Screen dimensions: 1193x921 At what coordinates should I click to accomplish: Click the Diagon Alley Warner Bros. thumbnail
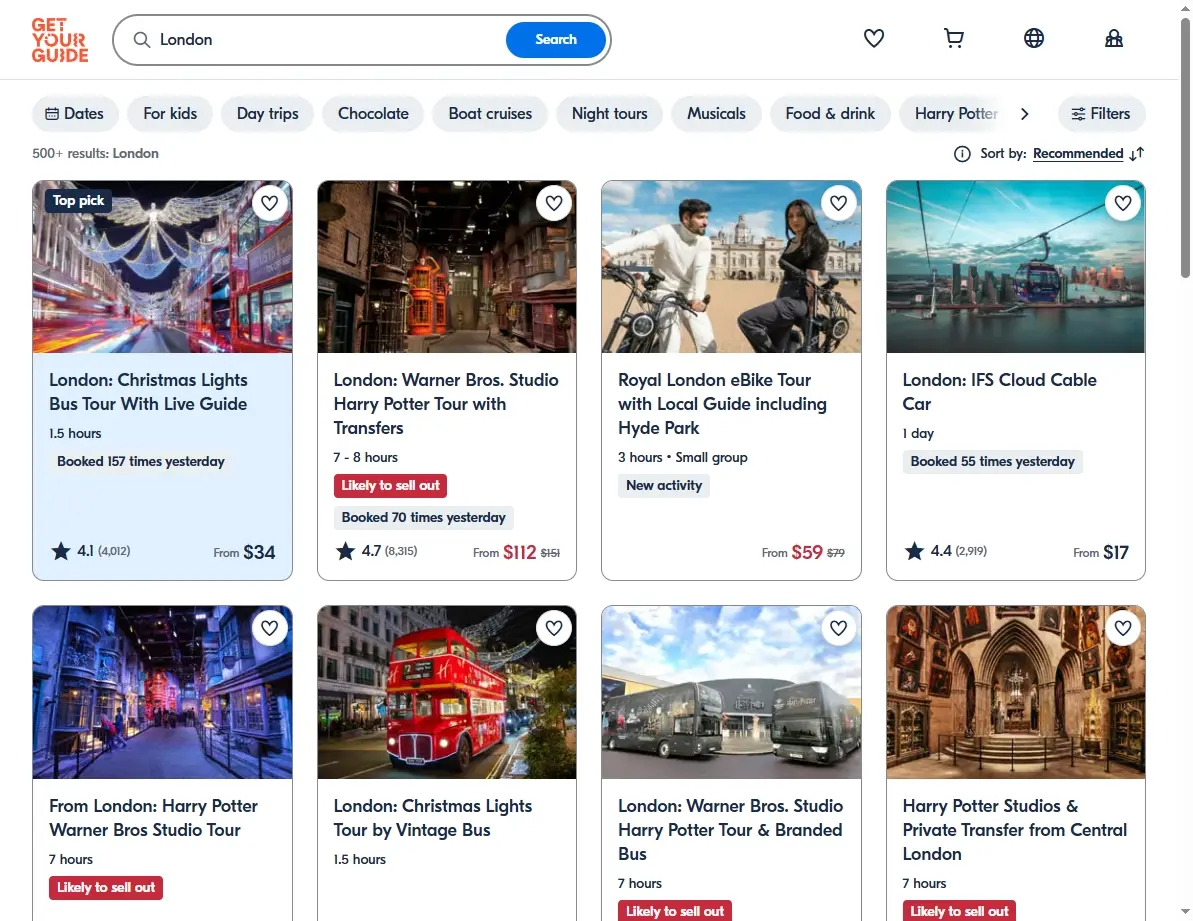(447, 267)
